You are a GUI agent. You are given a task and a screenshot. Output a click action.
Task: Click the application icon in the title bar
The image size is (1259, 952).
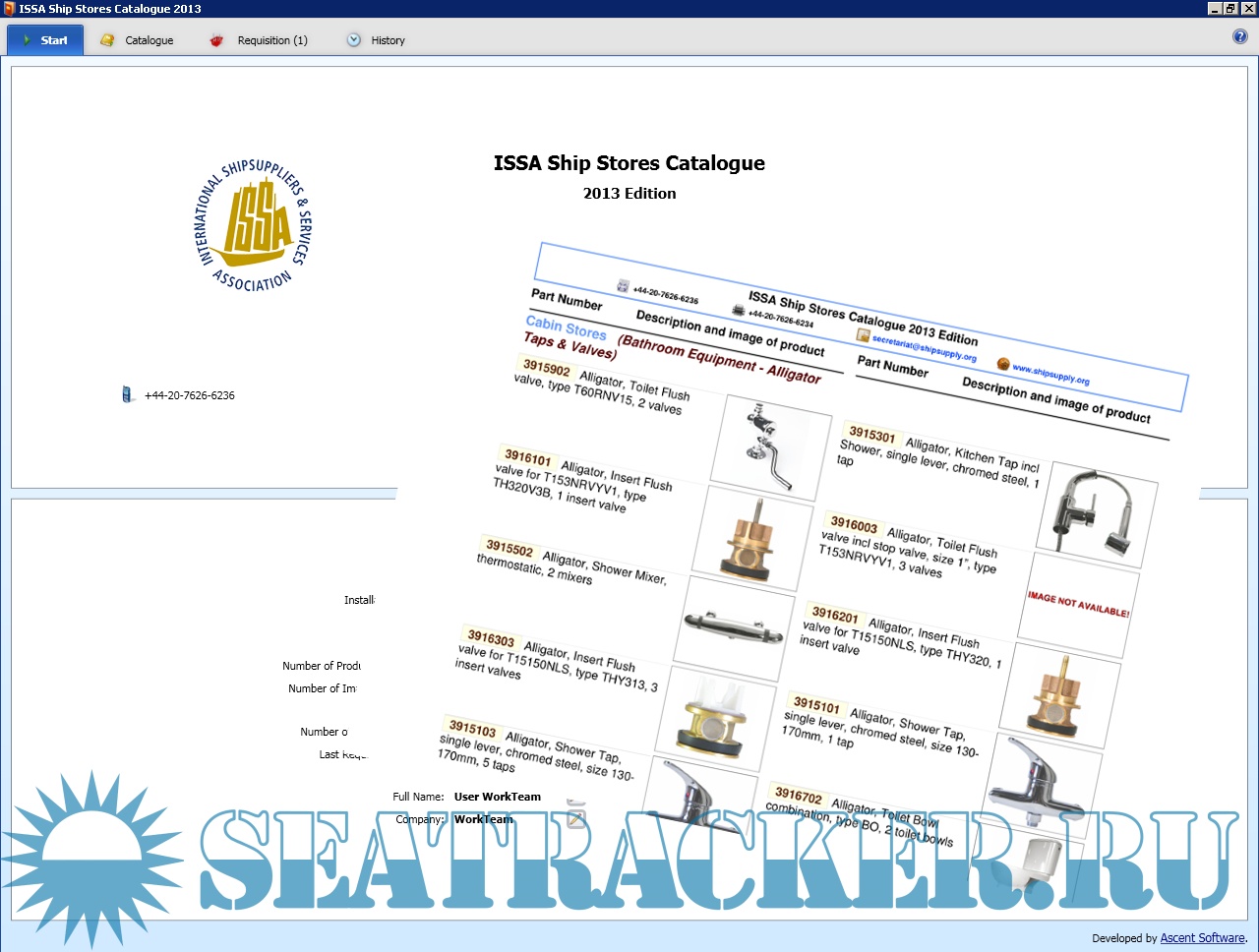pyautogui.click(x=9, y=9)
